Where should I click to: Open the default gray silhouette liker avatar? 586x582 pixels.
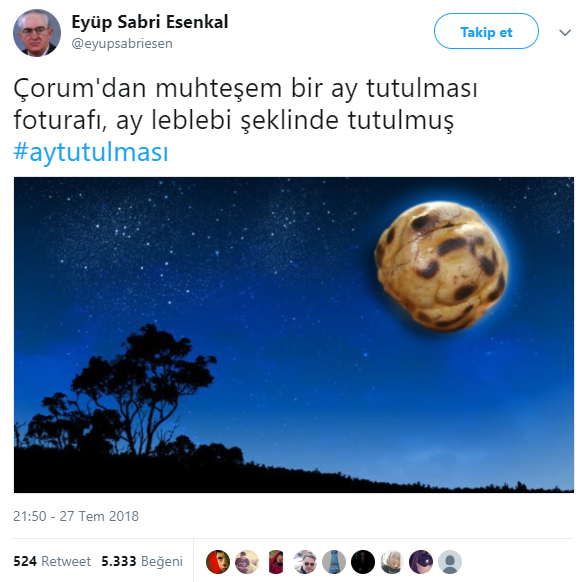[x=450, y=562]
